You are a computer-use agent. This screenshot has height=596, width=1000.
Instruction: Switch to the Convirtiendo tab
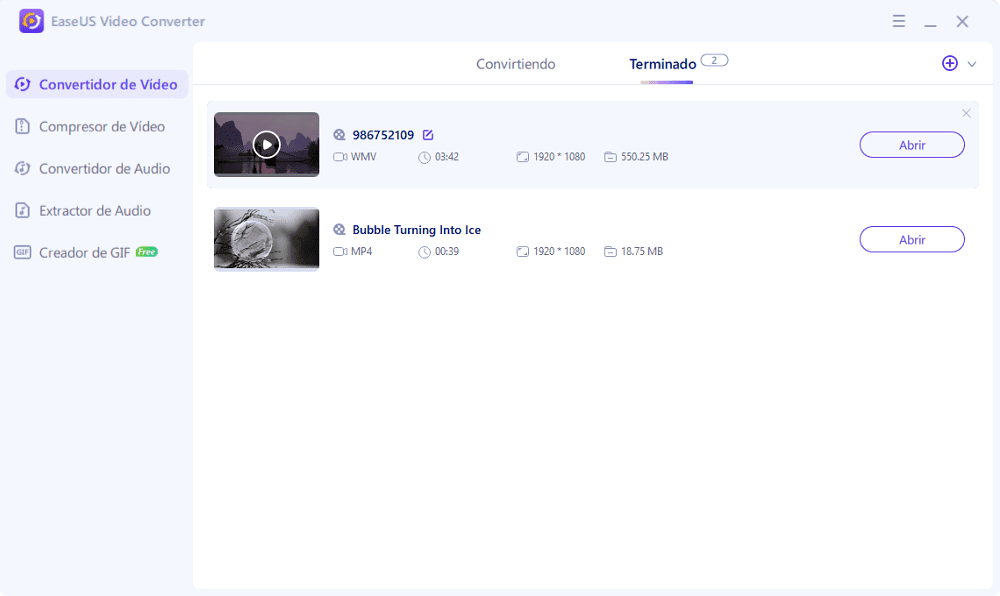[x=515, y=64]
